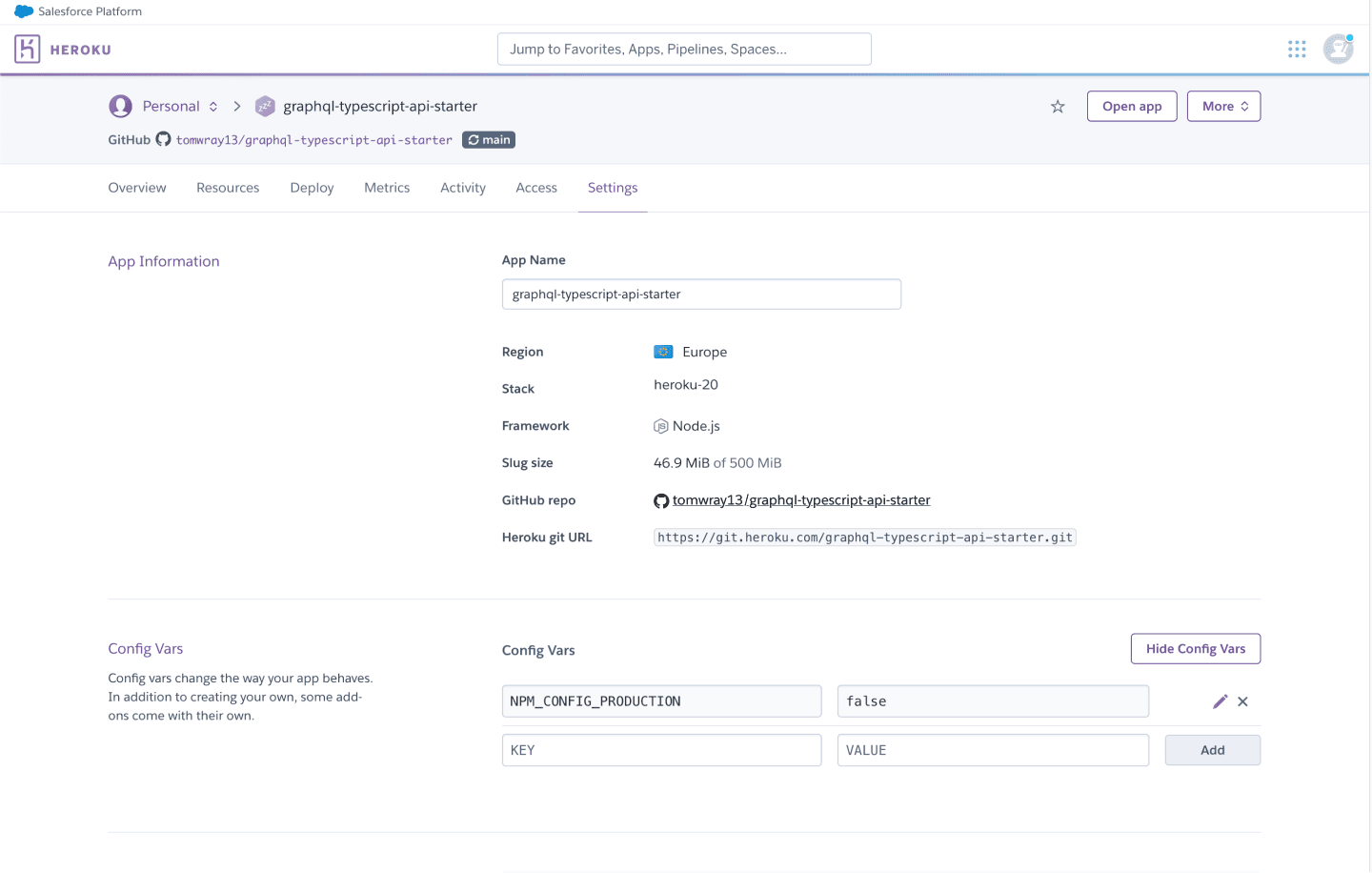The image size is (1372, 873).
Task: Click the Personal breadcrumb link
Action: [171, 106]
